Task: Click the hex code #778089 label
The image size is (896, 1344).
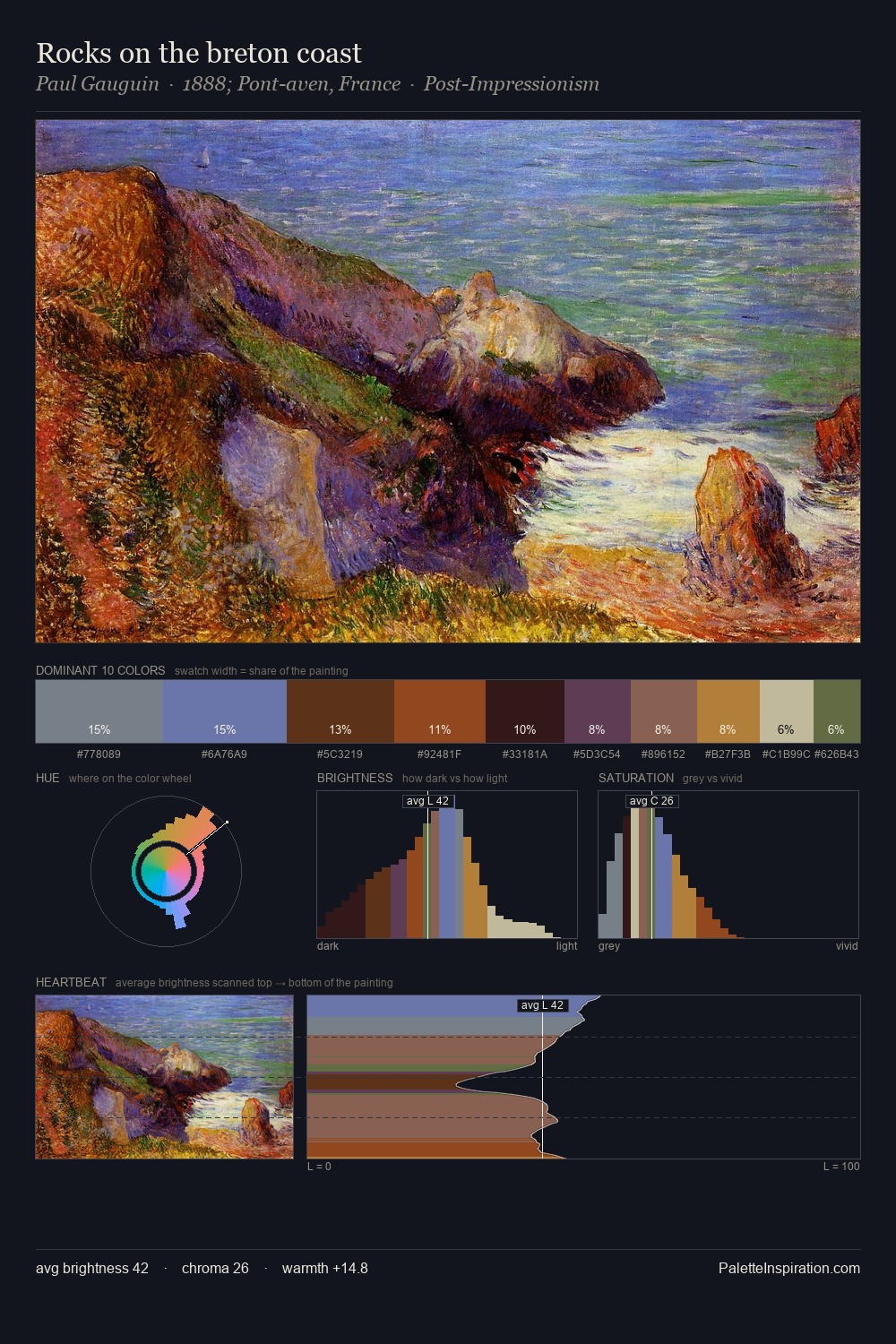Action: 99,754
